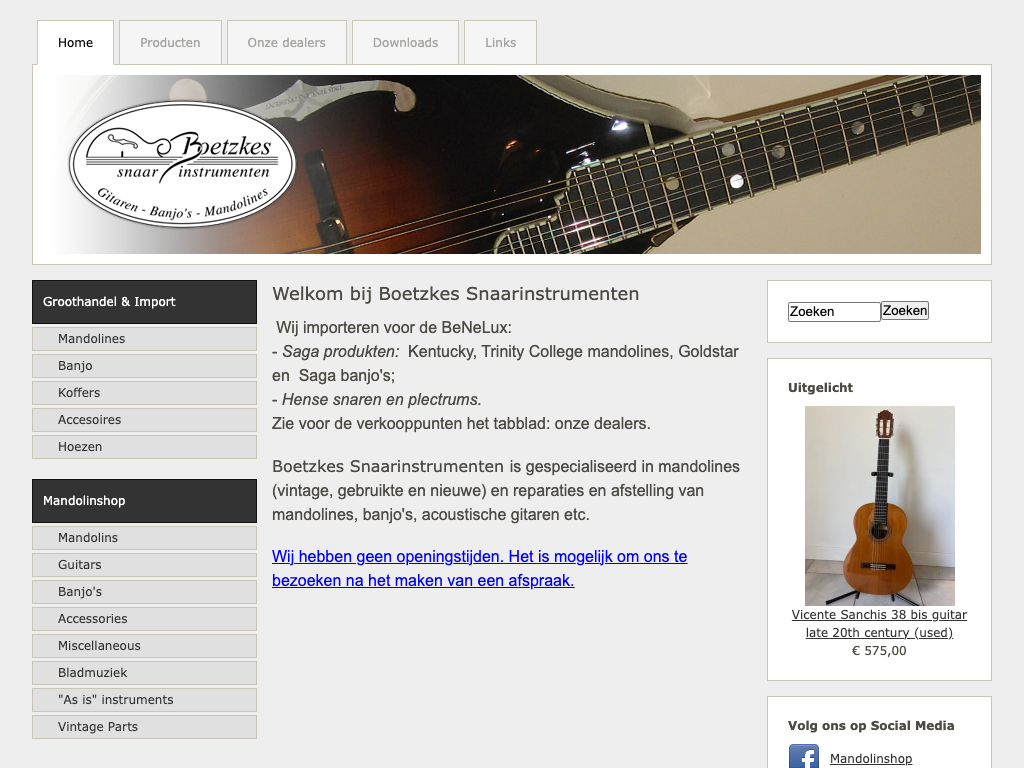Follow the Mandolinshop Facebook link

pyautogui.click(x=871, y=758)
